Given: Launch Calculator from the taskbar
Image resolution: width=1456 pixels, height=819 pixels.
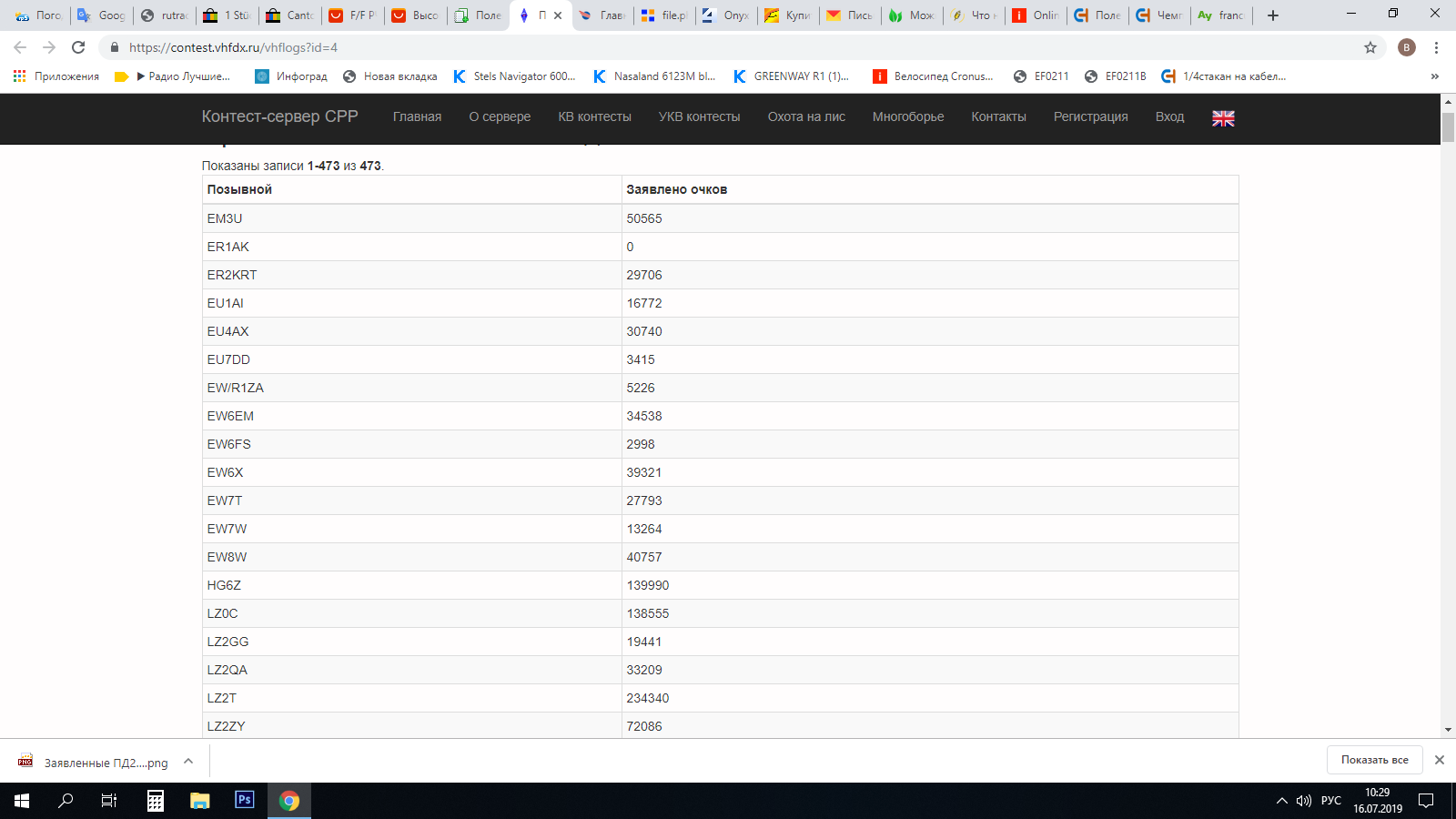Looking at the screenshot, I should point(156,801).
